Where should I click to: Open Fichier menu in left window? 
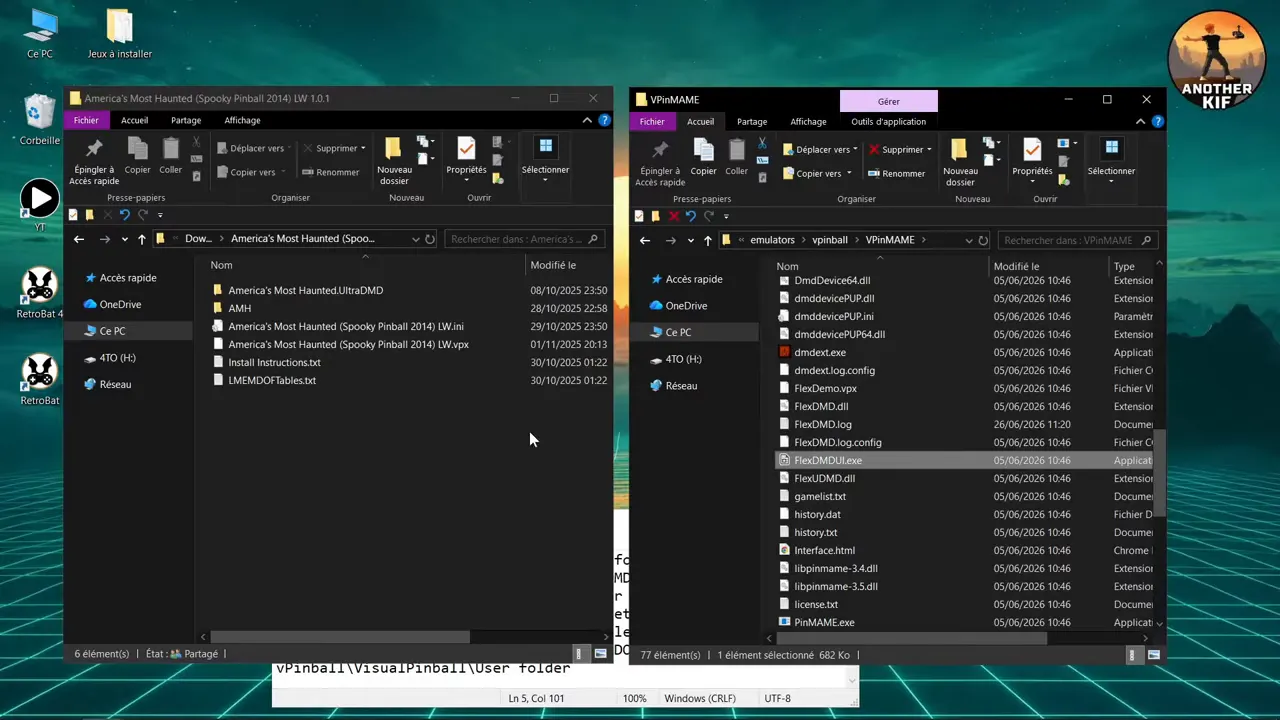(x=86, y=120)
